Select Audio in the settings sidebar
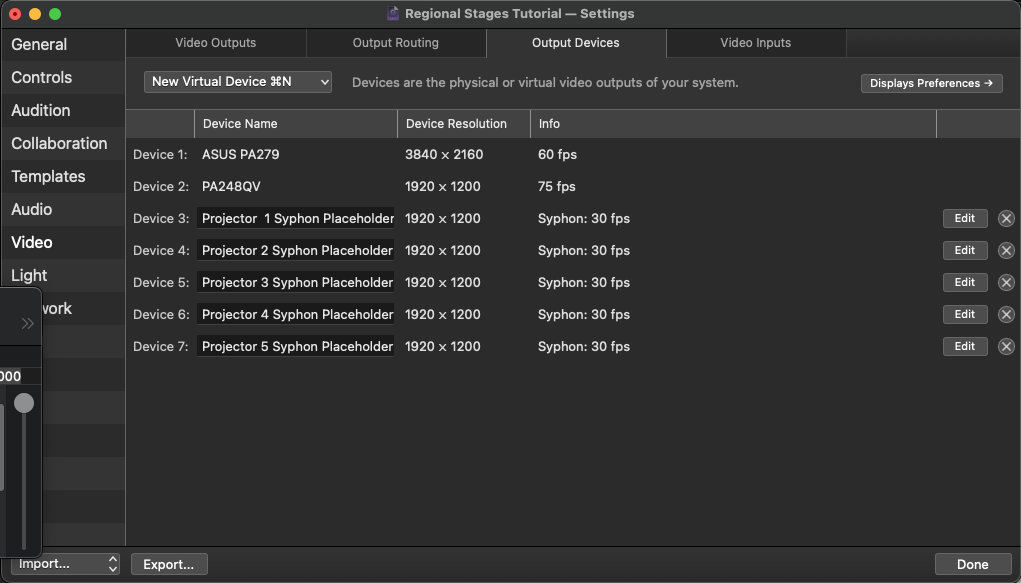Image resolution: width=1021 pixels, height=583 pixels. tap(31, 209)
